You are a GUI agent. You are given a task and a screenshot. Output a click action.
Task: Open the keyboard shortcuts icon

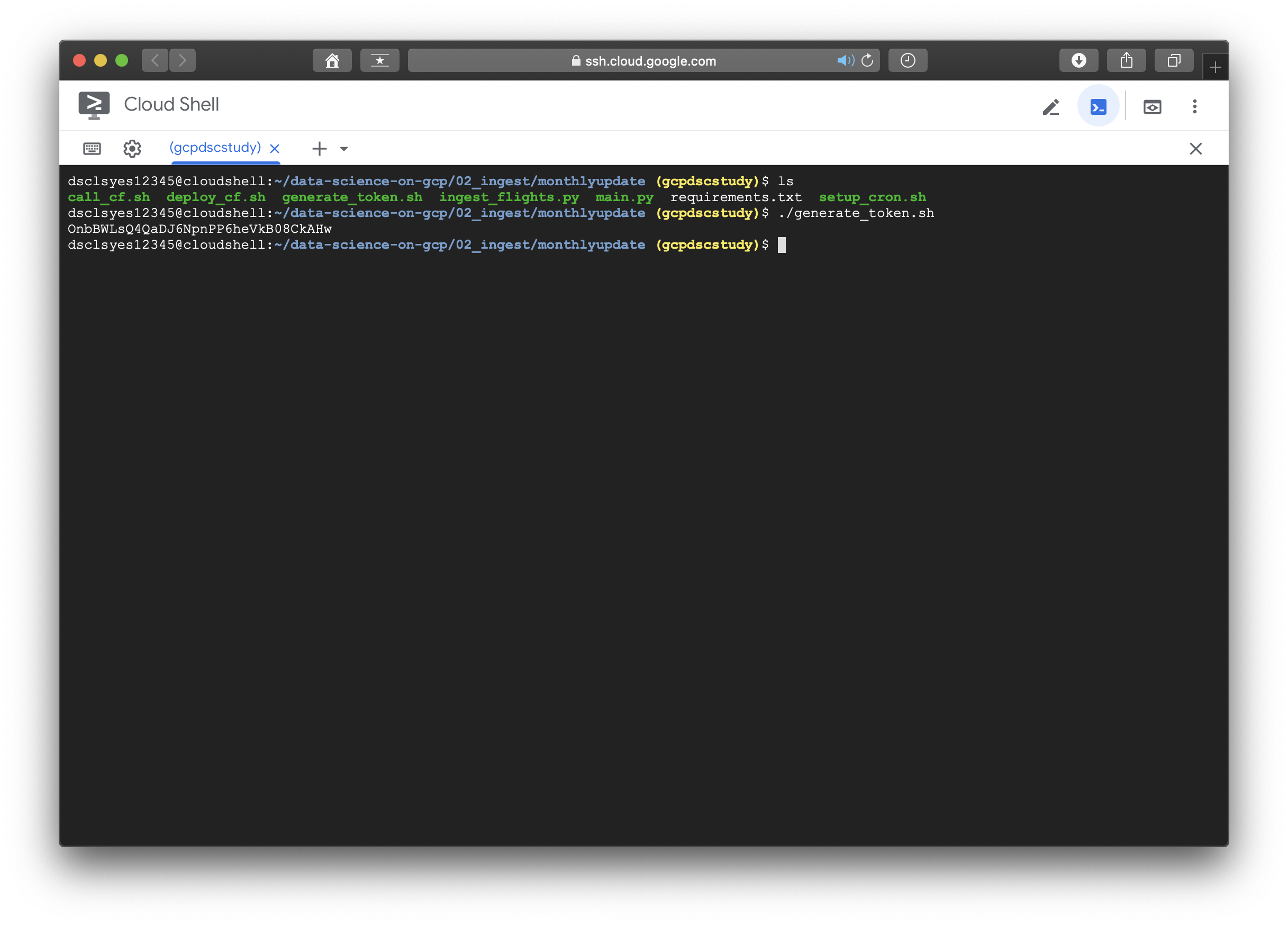(x=92, y=149)
